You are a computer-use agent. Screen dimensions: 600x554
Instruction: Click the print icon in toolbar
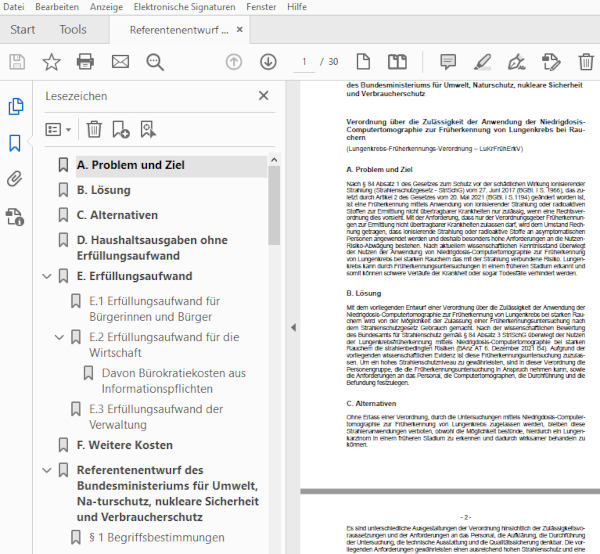pyautogui.click(x=85, y=62)
